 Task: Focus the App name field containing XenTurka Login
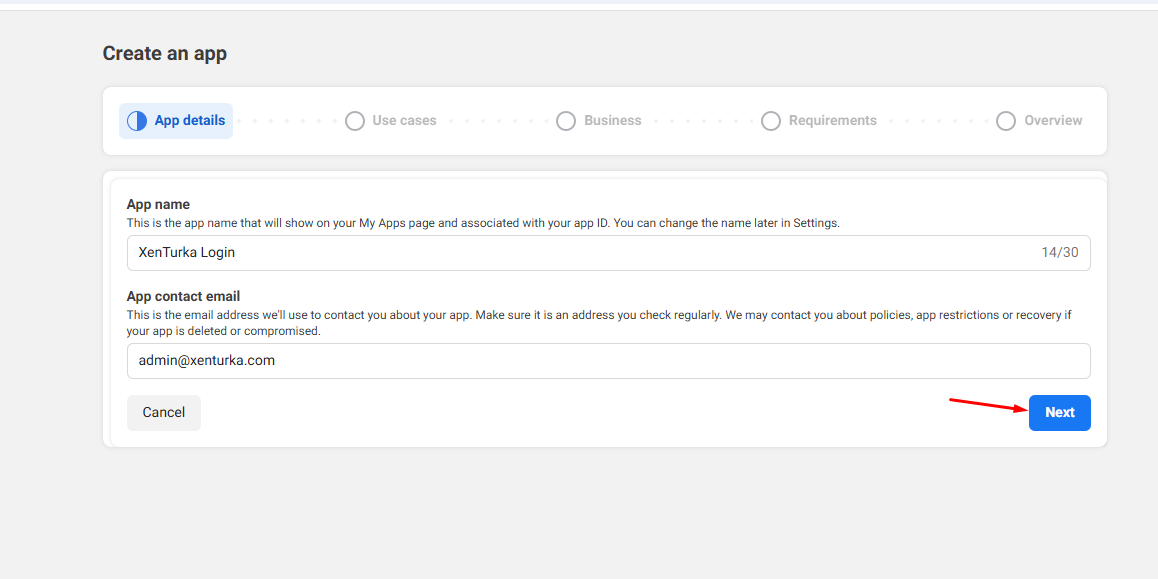[609, 253]
